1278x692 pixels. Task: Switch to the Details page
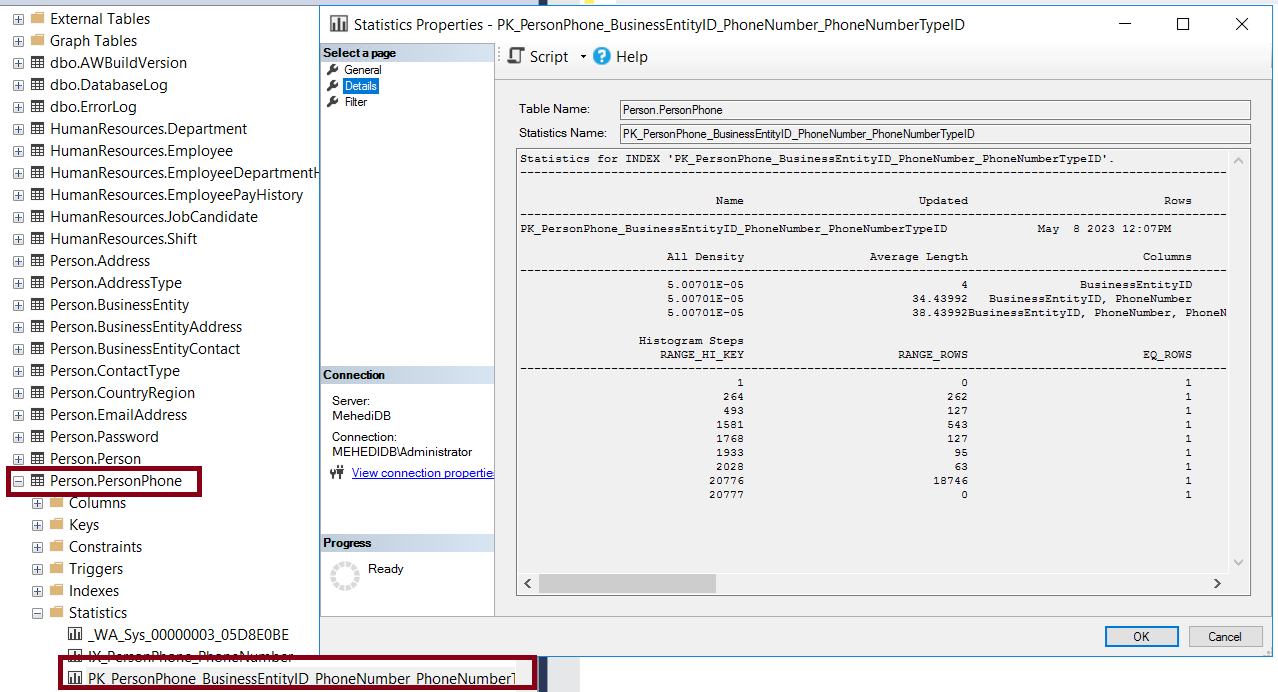(x=360, y=86)
